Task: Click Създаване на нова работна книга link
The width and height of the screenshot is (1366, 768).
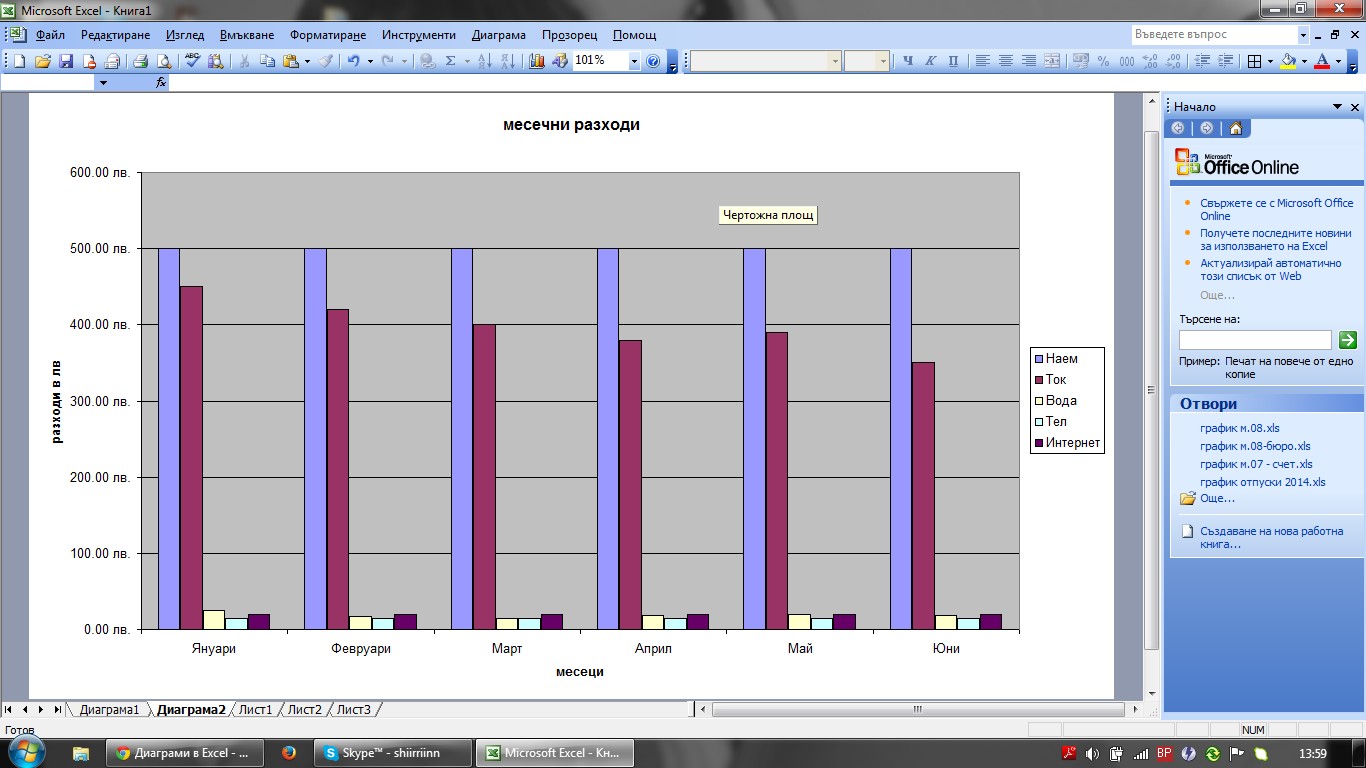Action: click(1271, 537)
